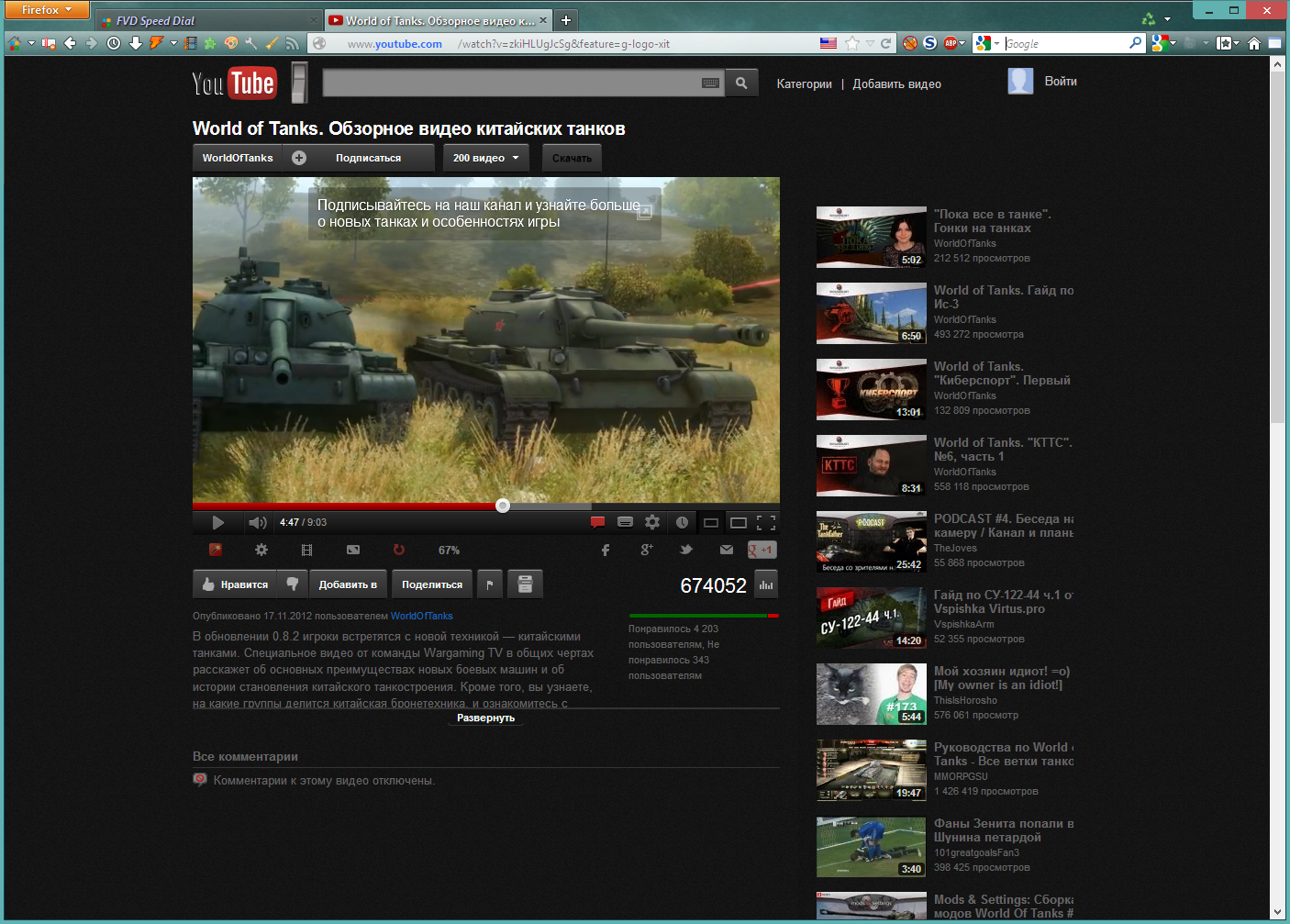Image resolution: width=1290 pixels, height=924 pixels.
Task: Dislike the video with thumbs-down
Action: [292, 584]
